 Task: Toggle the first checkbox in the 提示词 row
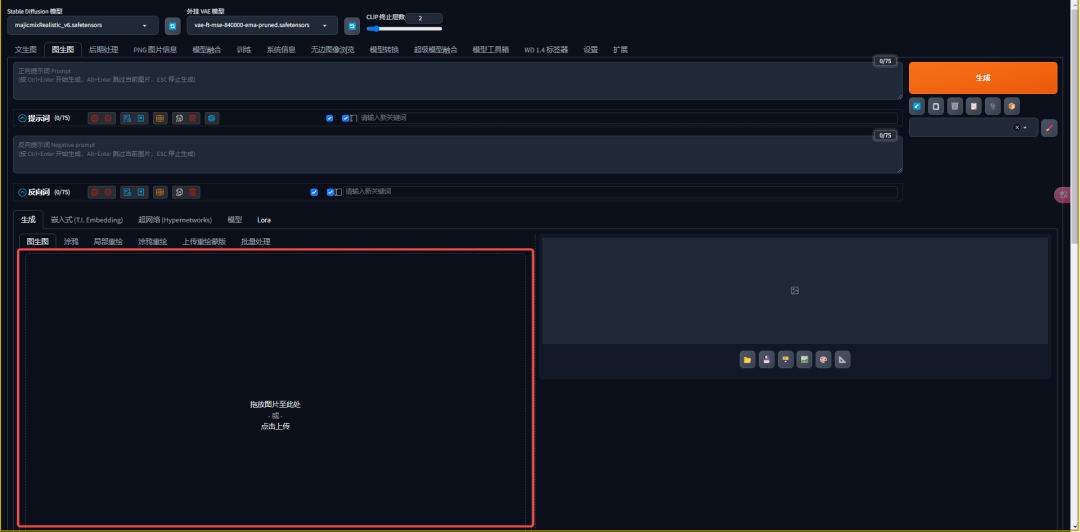329,119
